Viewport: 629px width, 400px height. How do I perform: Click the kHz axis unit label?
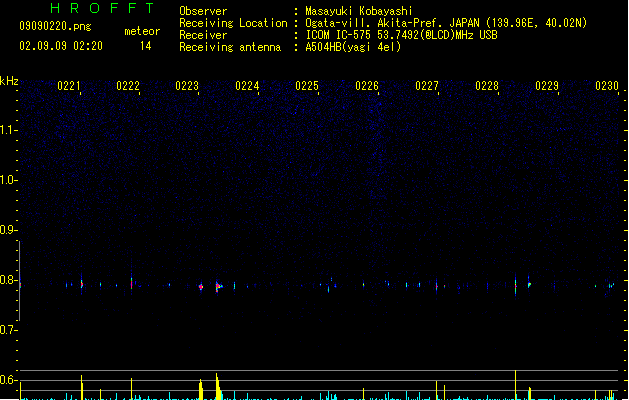point(9,81)
